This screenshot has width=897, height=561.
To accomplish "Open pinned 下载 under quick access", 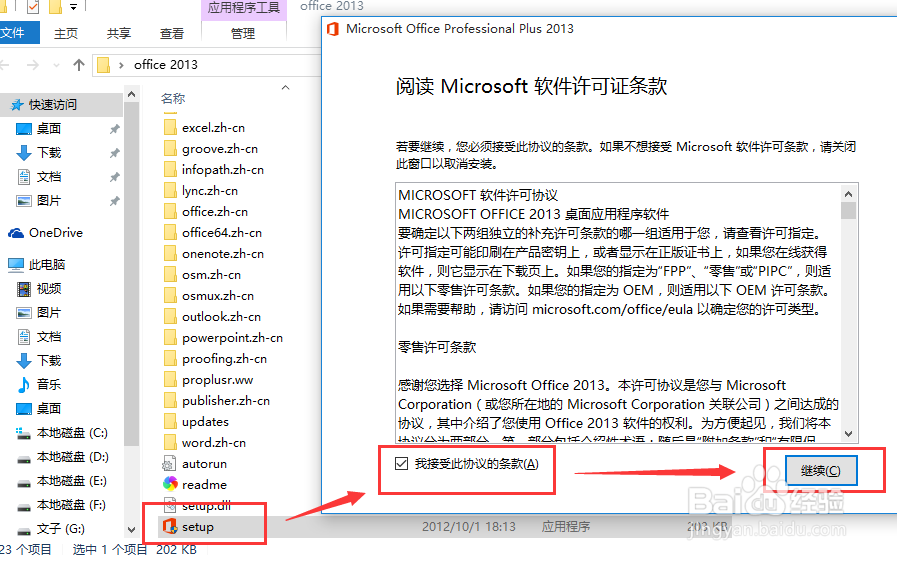I will pyautogui.click(x=49, y=153).
